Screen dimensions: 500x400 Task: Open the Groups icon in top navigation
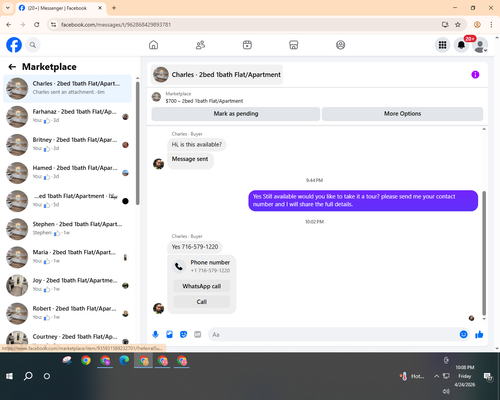340,45
